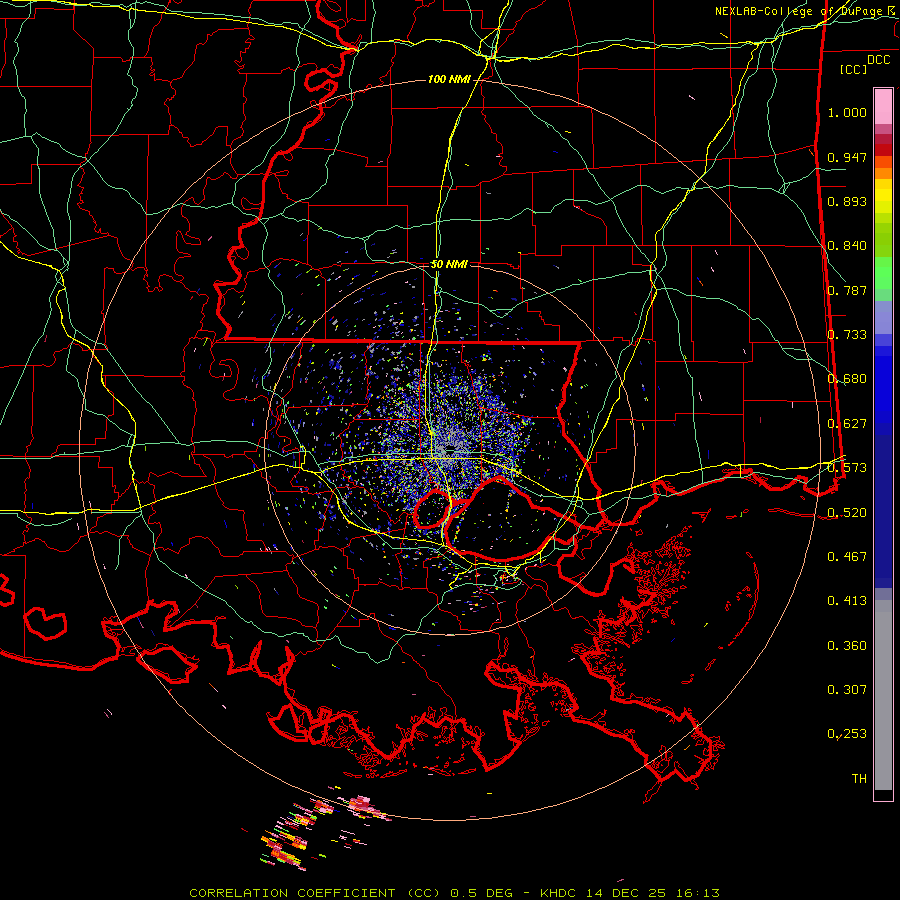Click the KHDC station identifier in caption
Image resolution: width=900 pixels, height=900 pixels.
(x=559, y=893)
